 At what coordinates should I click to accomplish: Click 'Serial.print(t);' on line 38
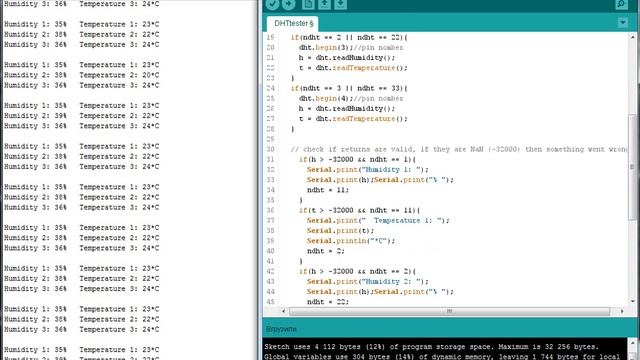pos(340,231)
